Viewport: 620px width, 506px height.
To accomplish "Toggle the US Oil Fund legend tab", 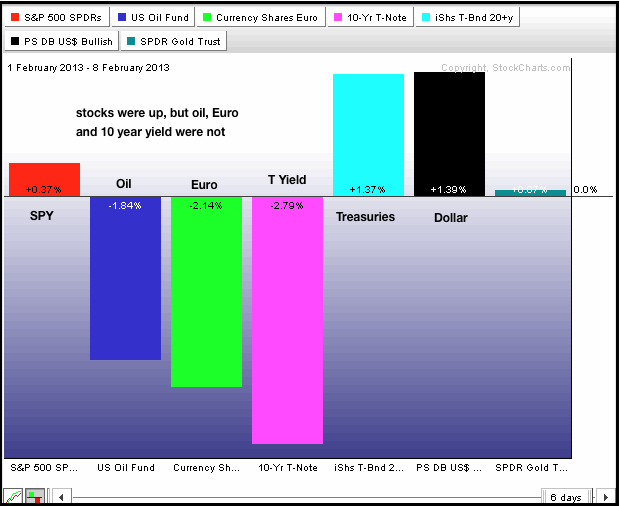I will [153, 17].
